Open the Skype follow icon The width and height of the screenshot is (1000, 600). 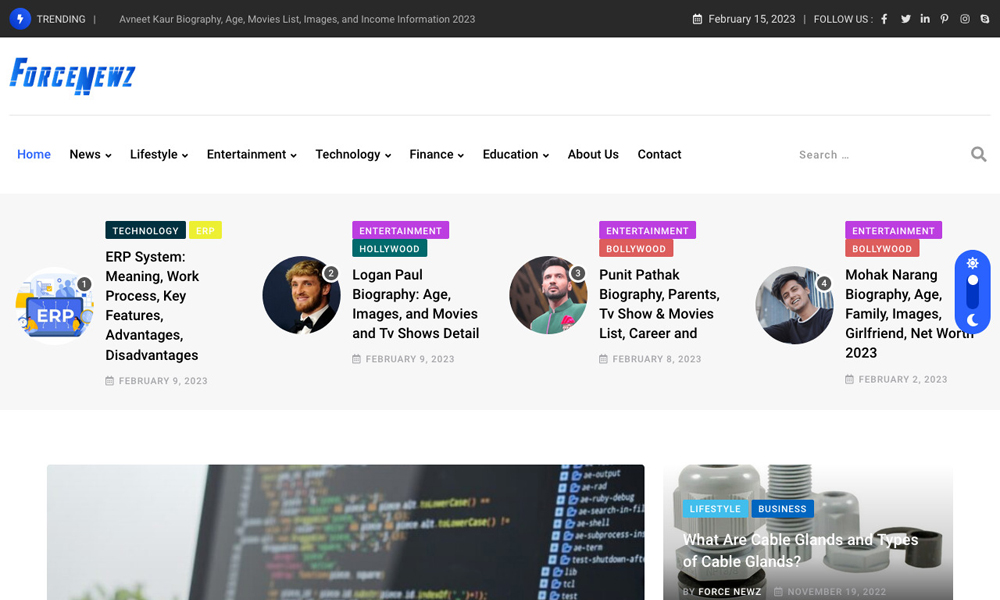point(985,19)
